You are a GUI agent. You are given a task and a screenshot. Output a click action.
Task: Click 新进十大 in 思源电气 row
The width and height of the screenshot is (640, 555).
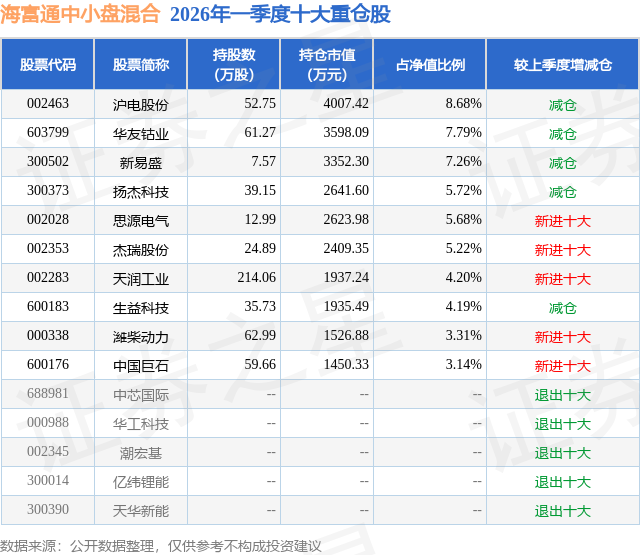(x=563, y=221)
